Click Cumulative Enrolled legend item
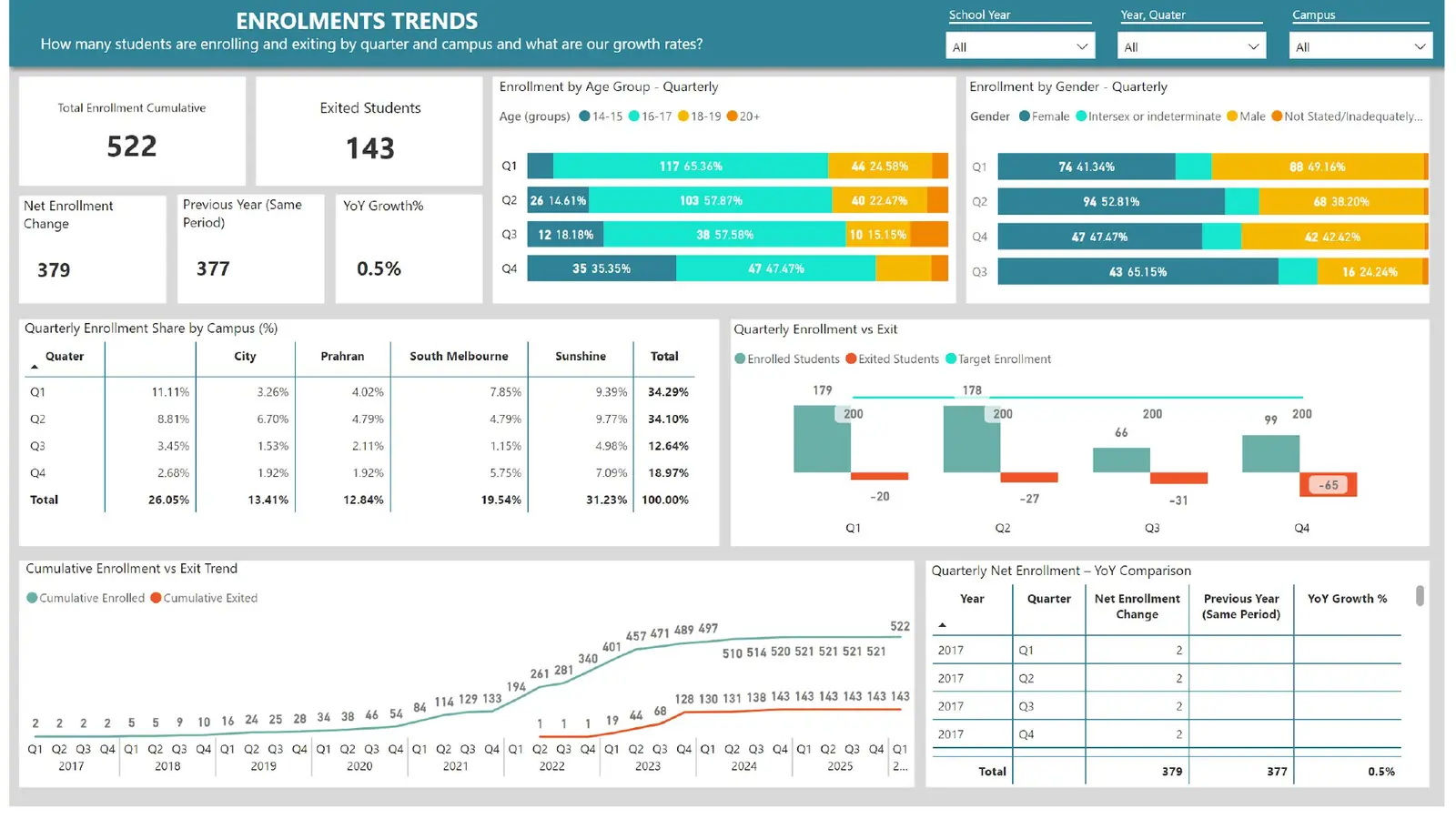Image resolution: width=1456 pixels, height=819 pixels. pos(86,598)
